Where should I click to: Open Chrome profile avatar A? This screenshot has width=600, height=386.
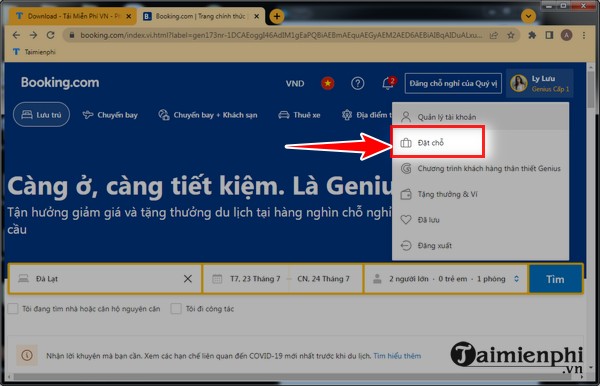coord(566,35)
